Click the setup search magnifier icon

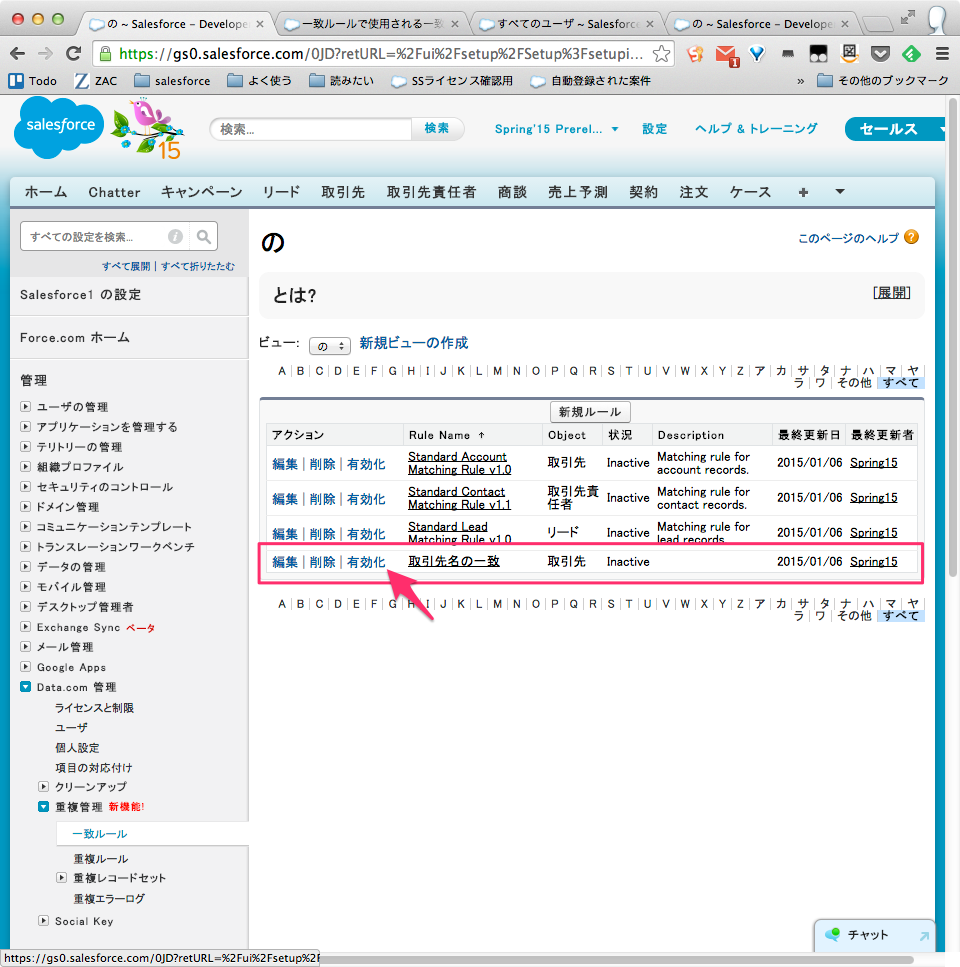coord(203,236)
